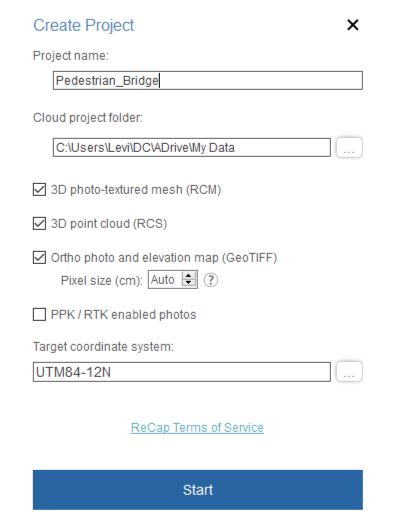The height and width of the screenshot is (525, 394).
Task: Click the Cloud project folder path field
Action: (x=191, y=147)
